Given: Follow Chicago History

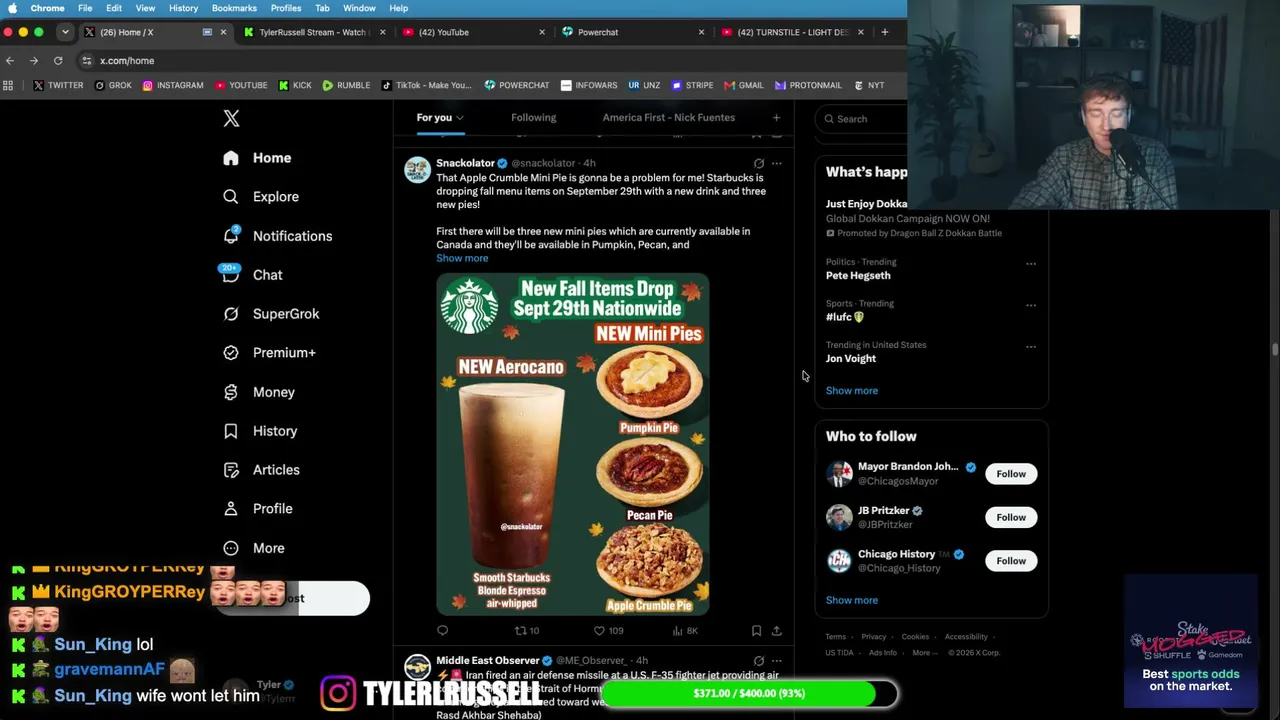Looking at the screenshot, I should pyautogui.click(x=1011, y=561).
